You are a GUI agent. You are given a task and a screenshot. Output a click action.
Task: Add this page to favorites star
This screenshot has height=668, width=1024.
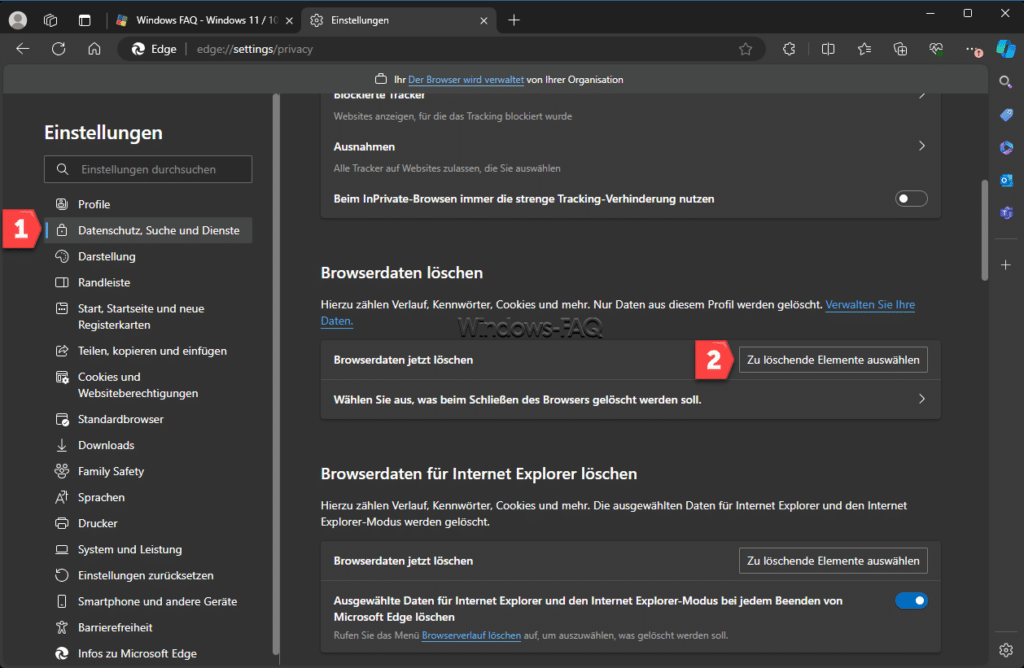coord(745,49)
